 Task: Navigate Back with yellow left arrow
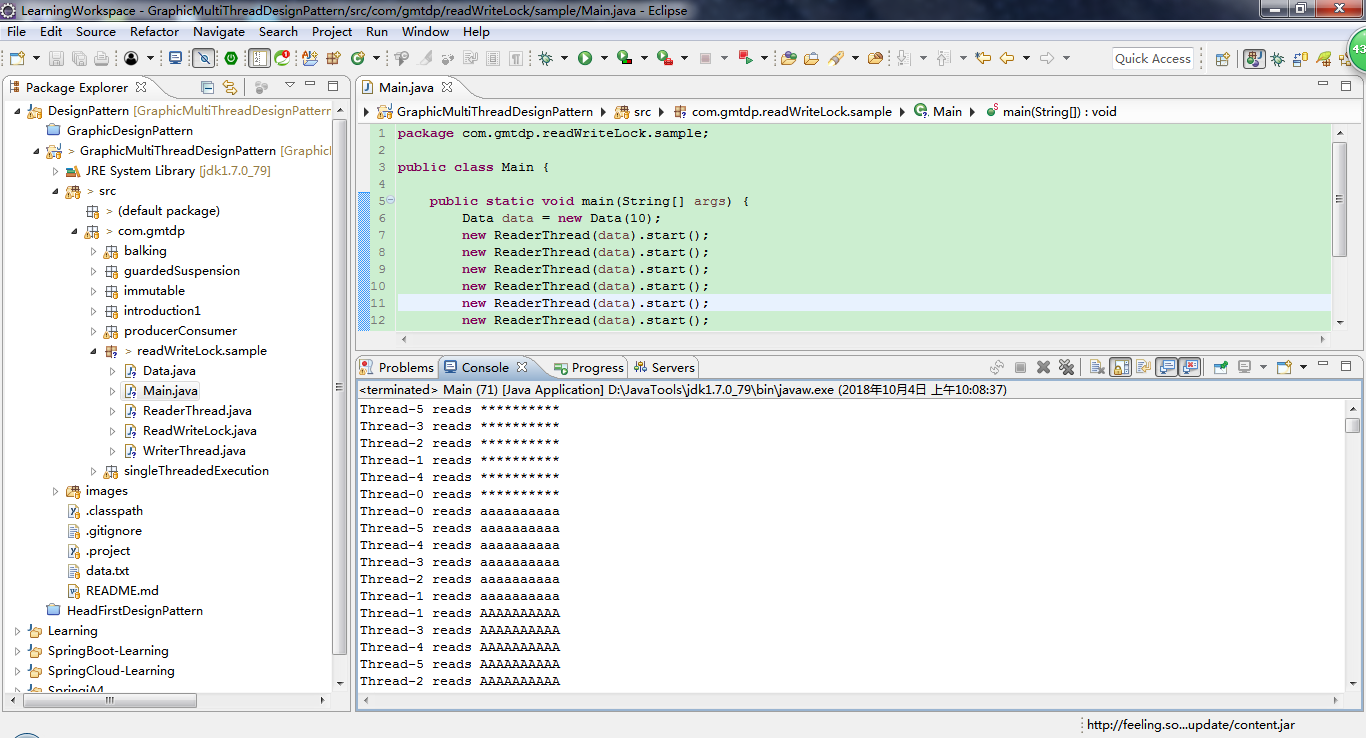point(1007,58)
